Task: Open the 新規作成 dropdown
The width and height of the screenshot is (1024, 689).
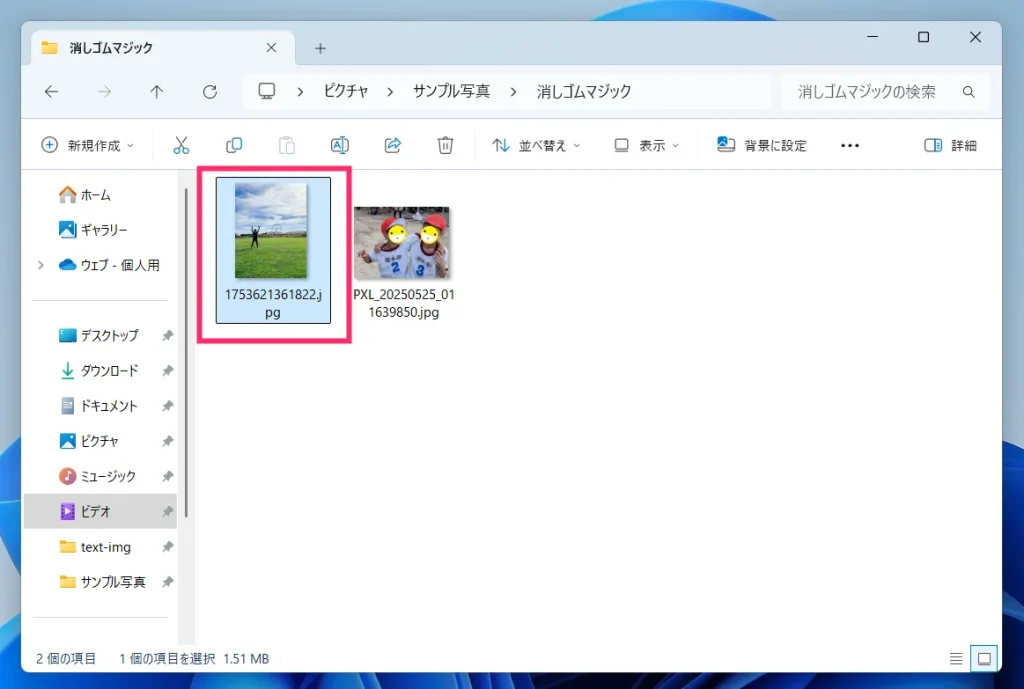Action: [x=88, y=145]
